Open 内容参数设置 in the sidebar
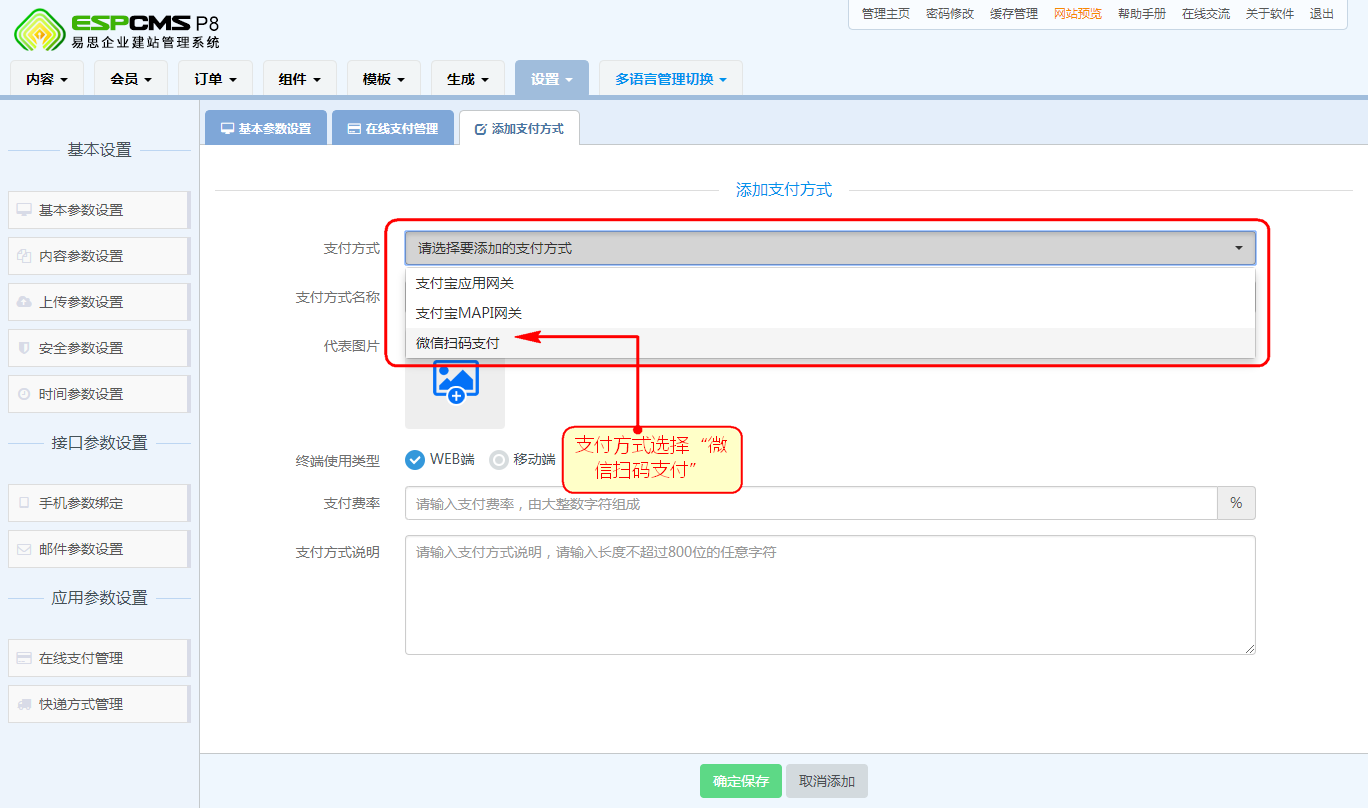This screenshot has height=808, width=1368. tap(98, 256)
